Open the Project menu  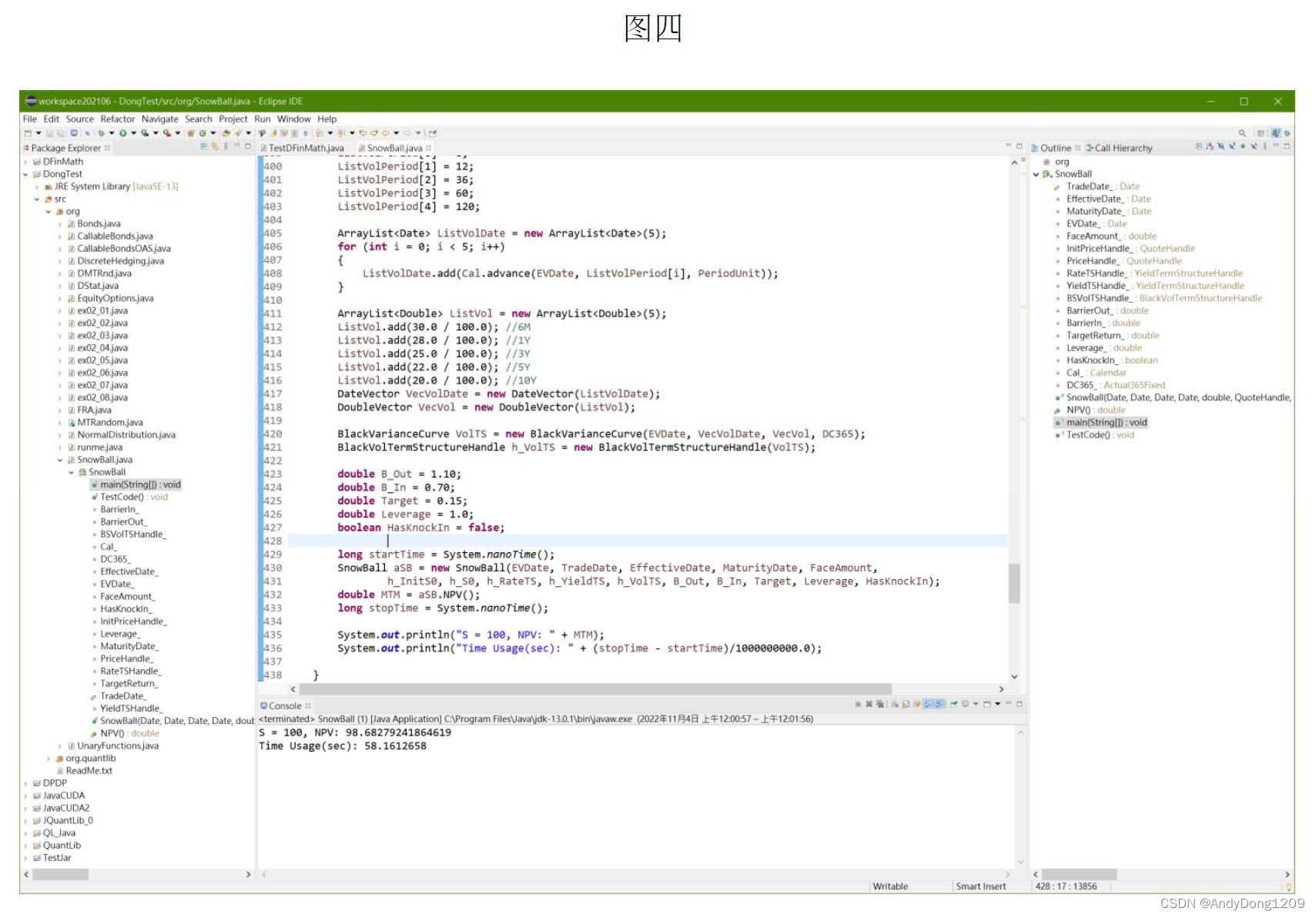click(233, 119)
